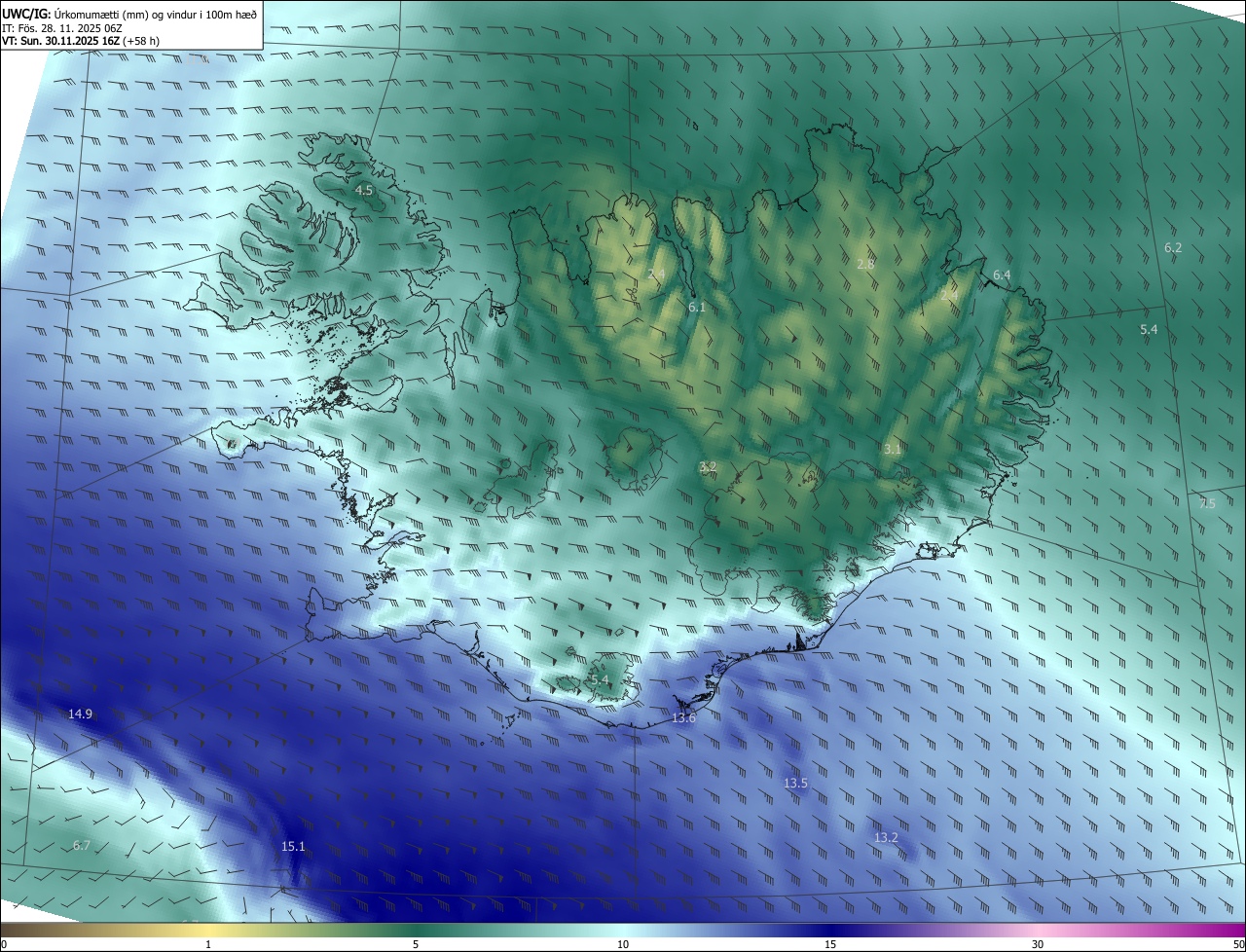Click the color scale tick label 50
The height and width of the screenshot is (952, 1246).
tap(1238, 944)
